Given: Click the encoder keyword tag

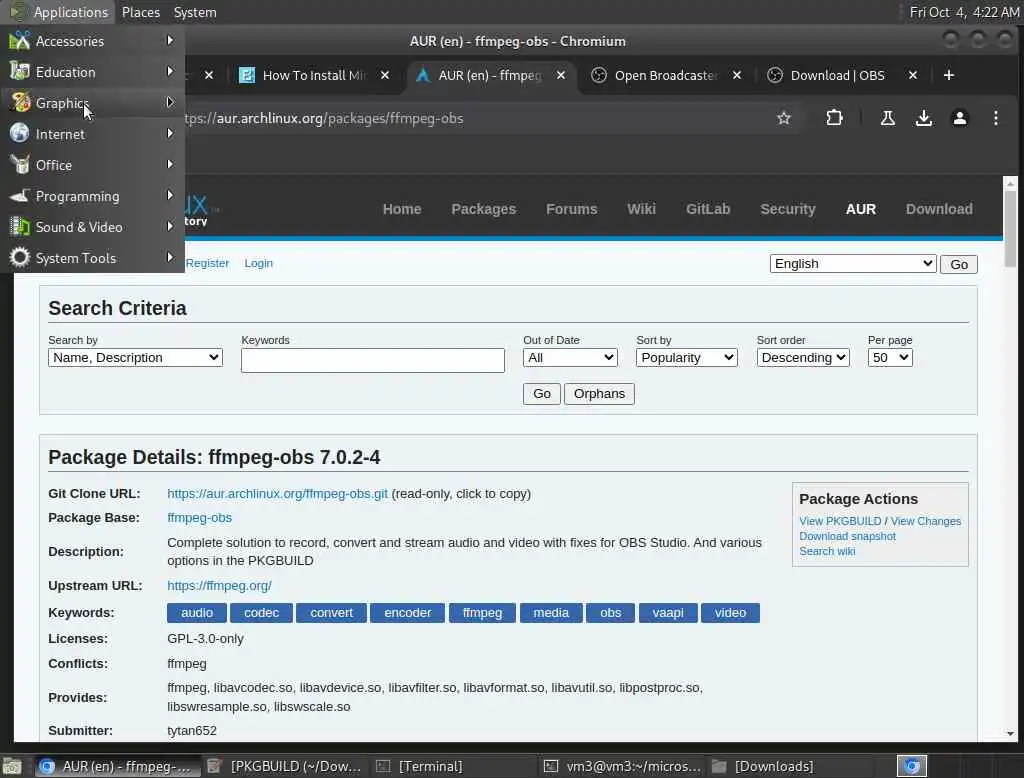Looking at the screenshot, I should point(408,613).
